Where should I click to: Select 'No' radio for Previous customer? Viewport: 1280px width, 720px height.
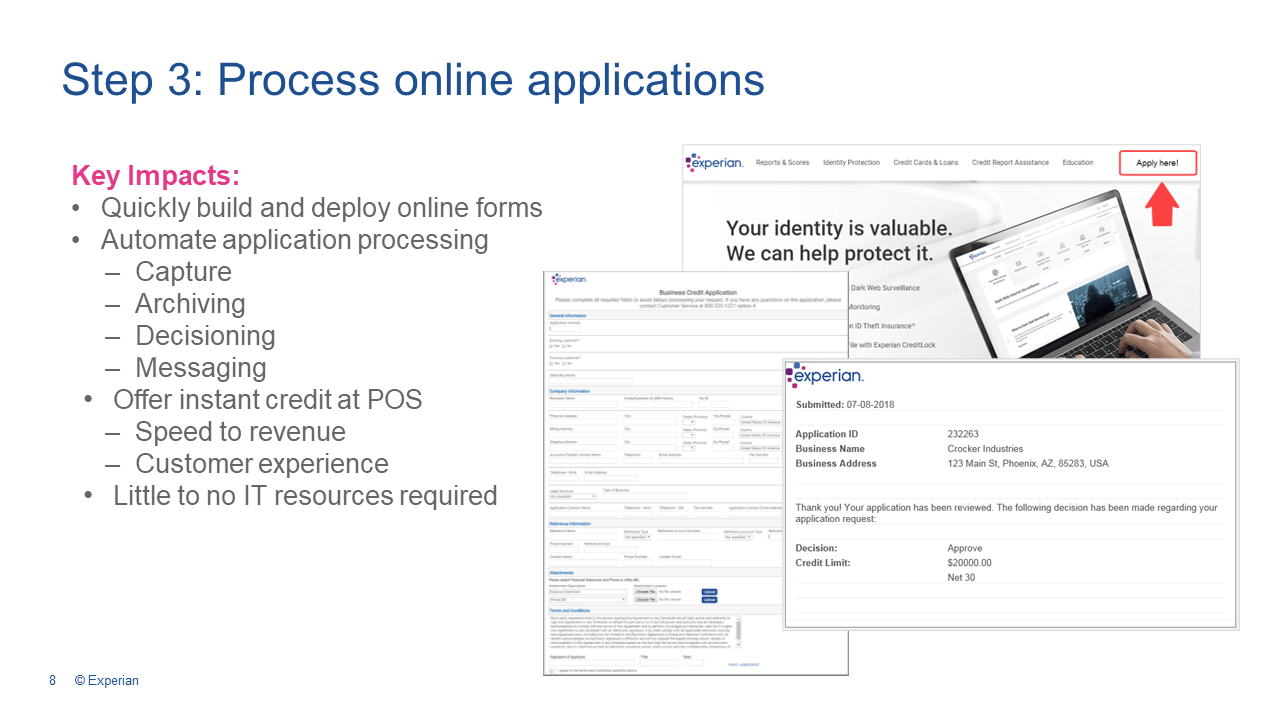566,362
